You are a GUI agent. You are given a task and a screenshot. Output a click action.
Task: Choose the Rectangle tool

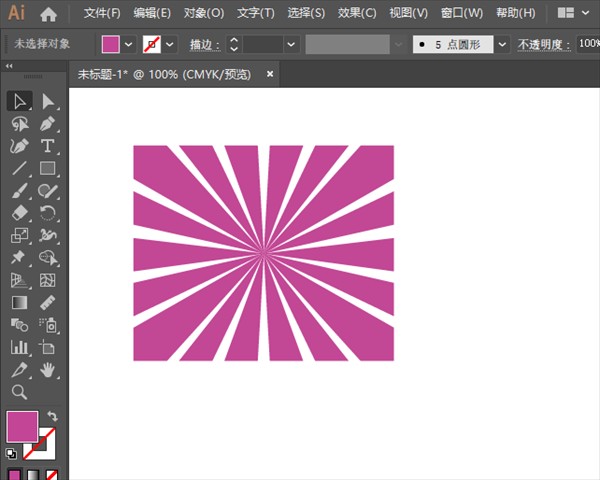[x=47, y=168]
